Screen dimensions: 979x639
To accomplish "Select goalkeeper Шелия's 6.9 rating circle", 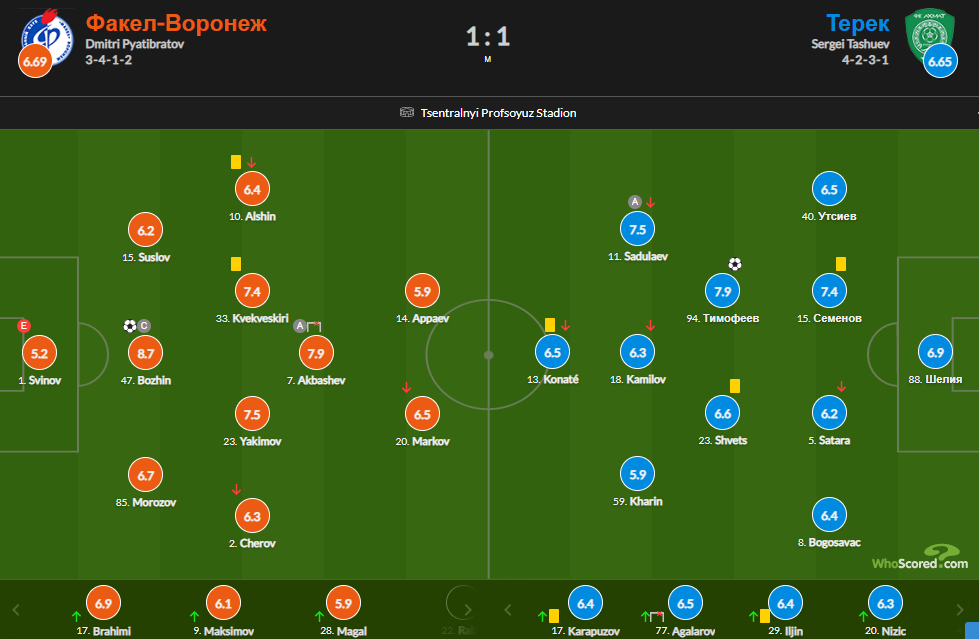I will tap(936, 352).
